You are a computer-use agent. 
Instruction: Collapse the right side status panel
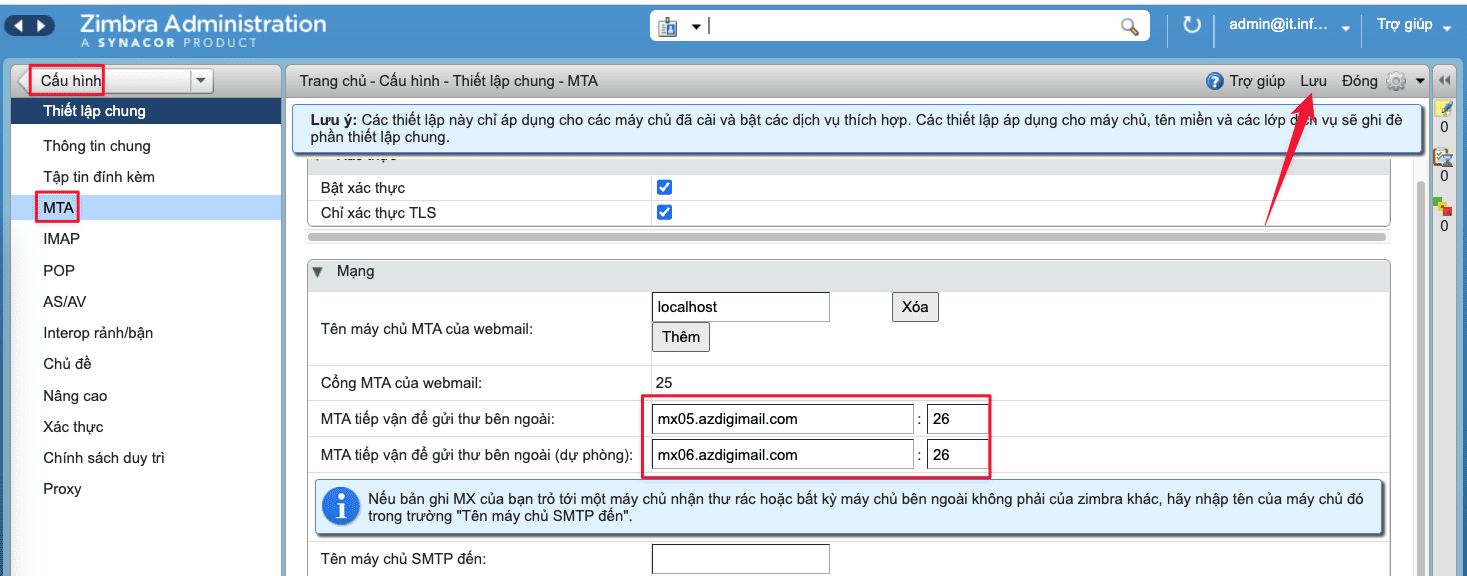(1444, 81)
